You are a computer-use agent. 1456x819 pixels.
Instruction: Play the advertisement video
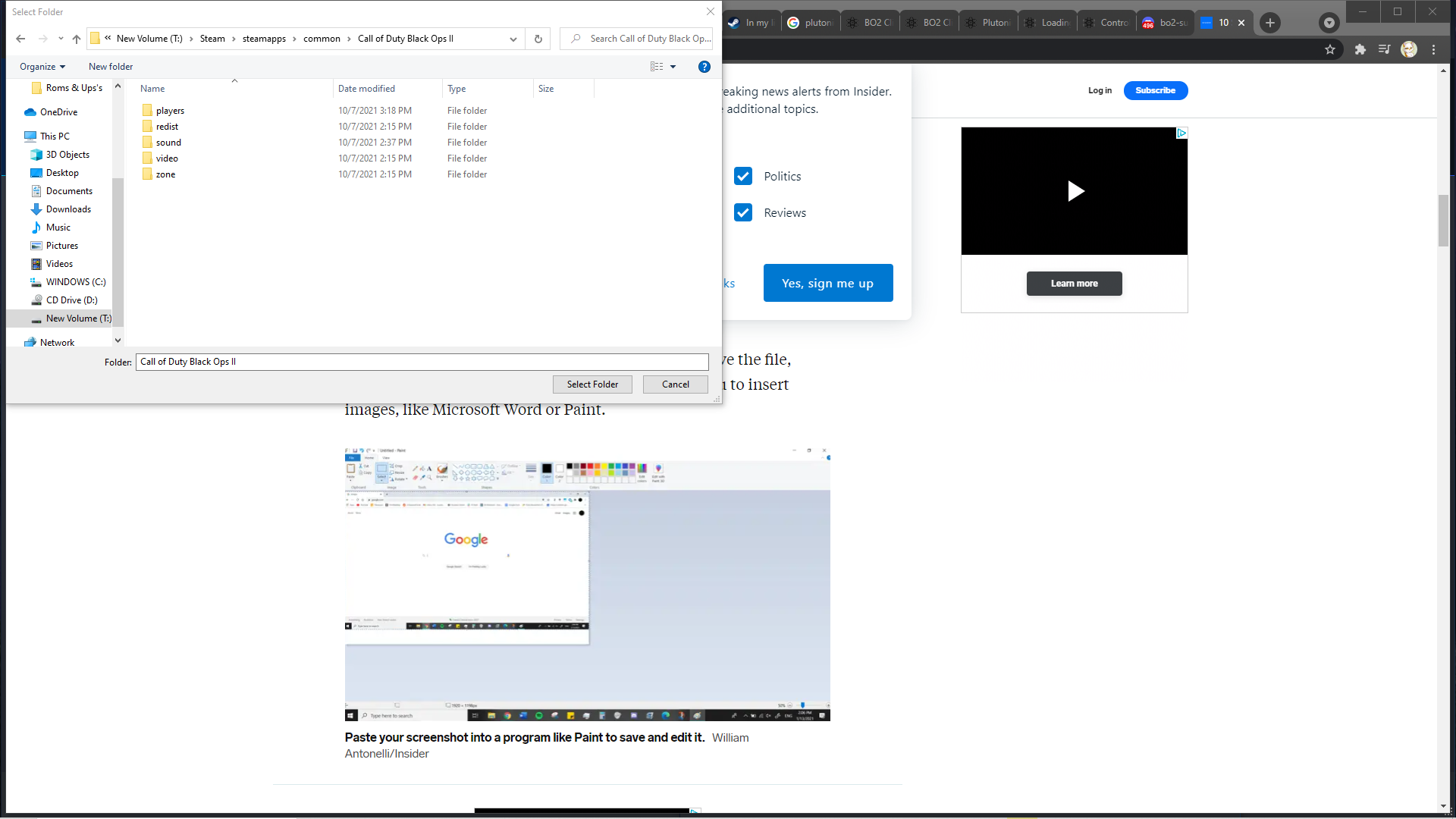click(x=1075, y=191)
